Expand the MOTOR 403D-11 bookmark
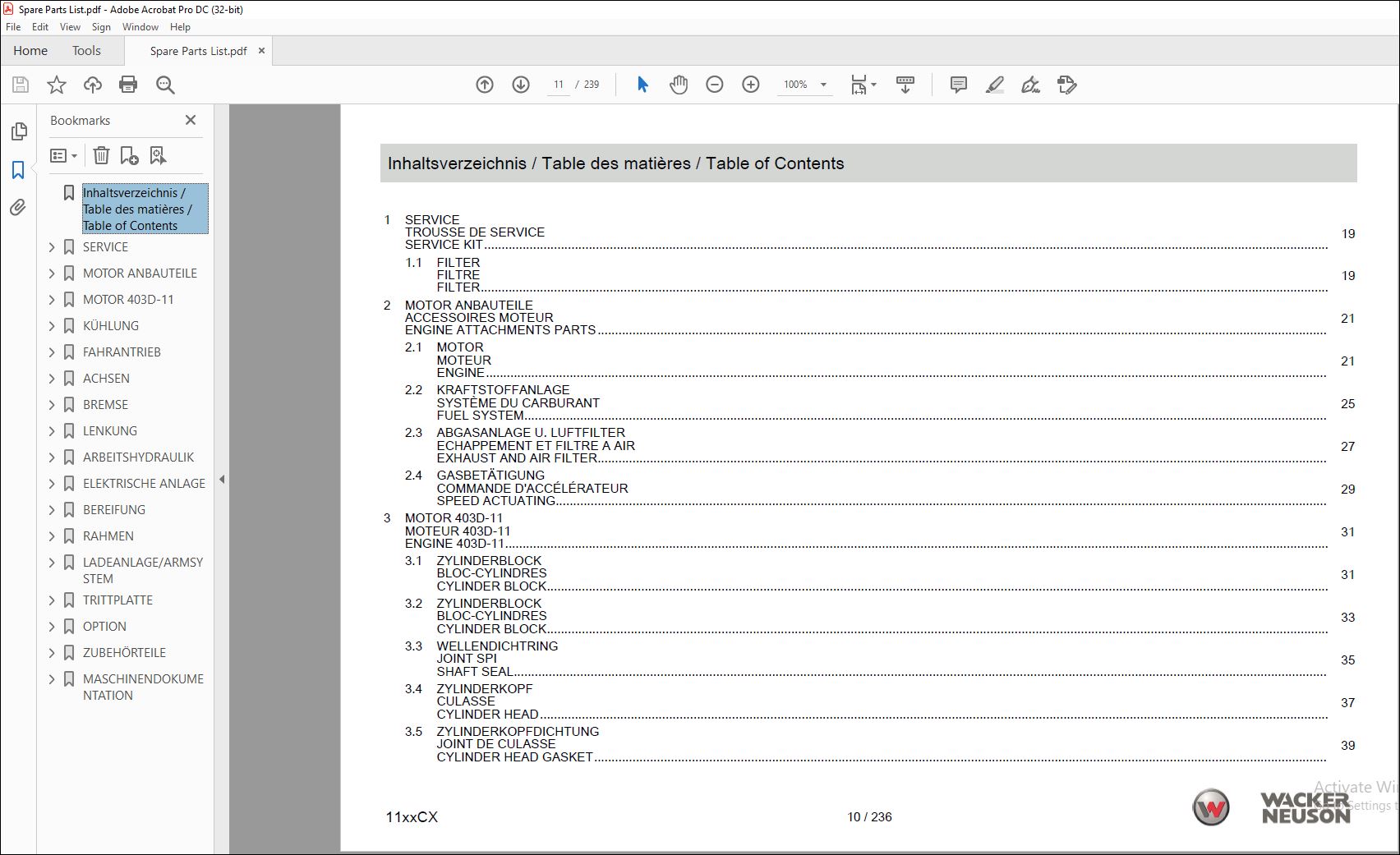 pyautogui.click(x=52, y=300)
